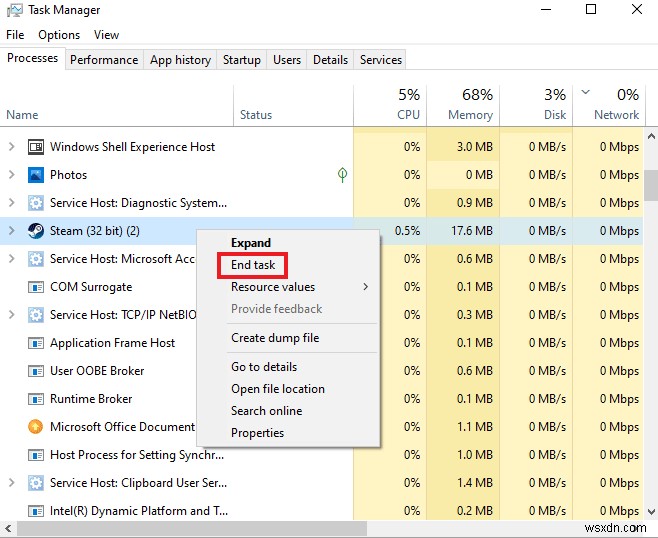Click the Photos app icon
Image resolution: width=658 pixels, height=538 pixels.
coord(35,175)
